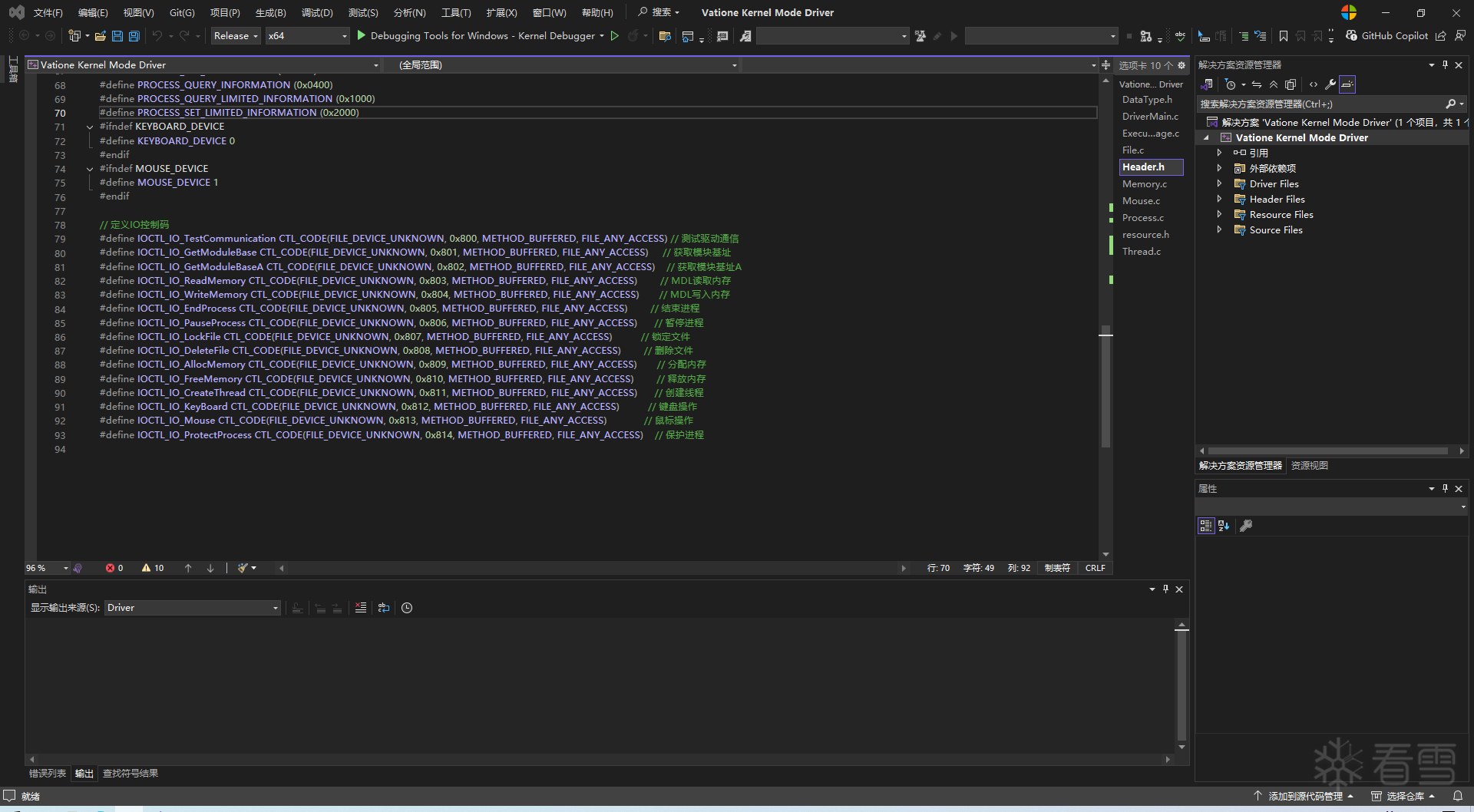Open the 调试(D) debug menu
Screen dimensions: 1474x812
pos(317,12)
